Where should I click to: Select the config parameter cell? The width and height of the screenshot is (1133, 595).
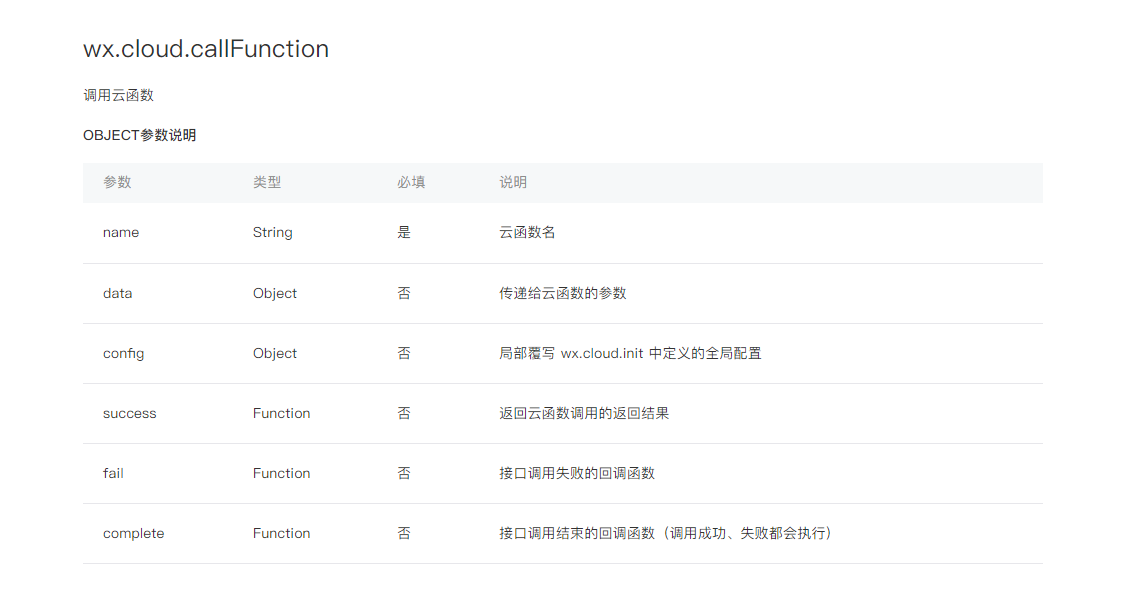click(123, 353)
